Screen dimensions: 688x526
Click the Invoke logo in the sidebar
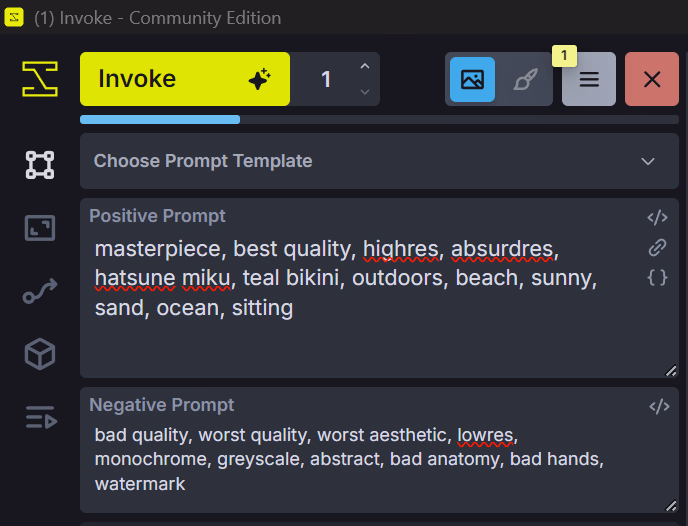(40, 79)
